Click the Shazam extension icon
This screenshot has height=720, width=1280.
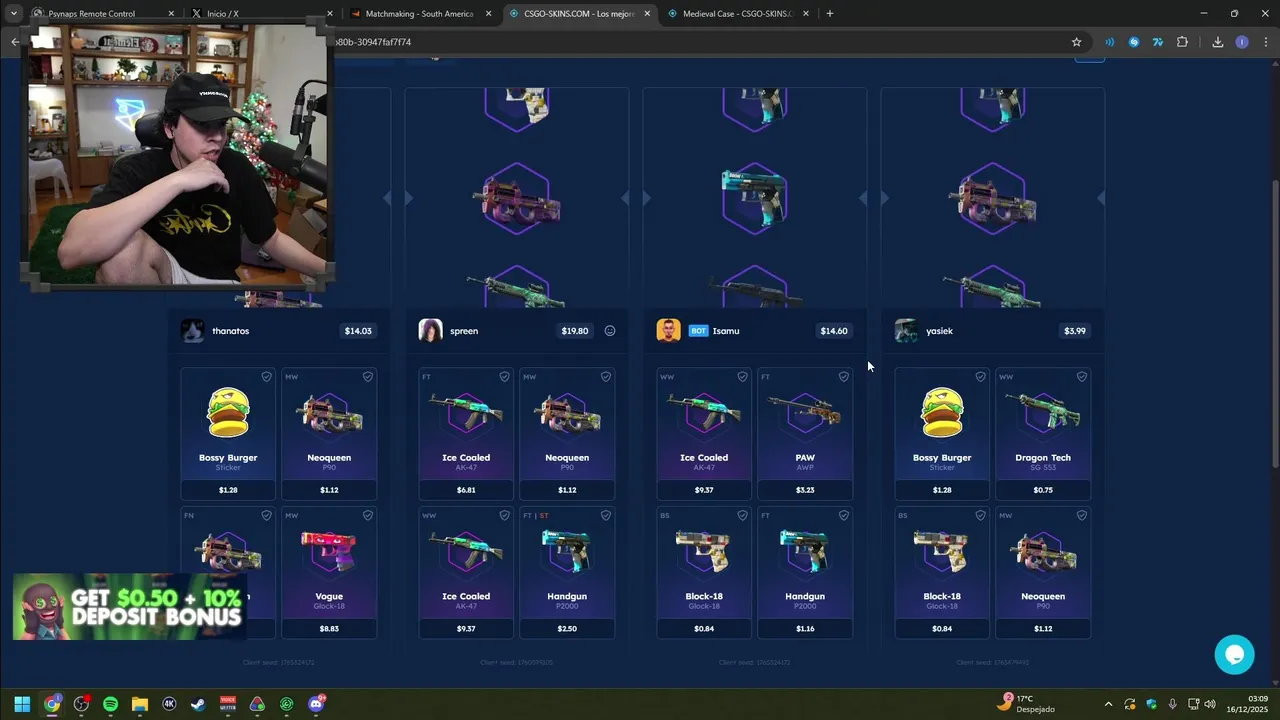point(1134,42)
